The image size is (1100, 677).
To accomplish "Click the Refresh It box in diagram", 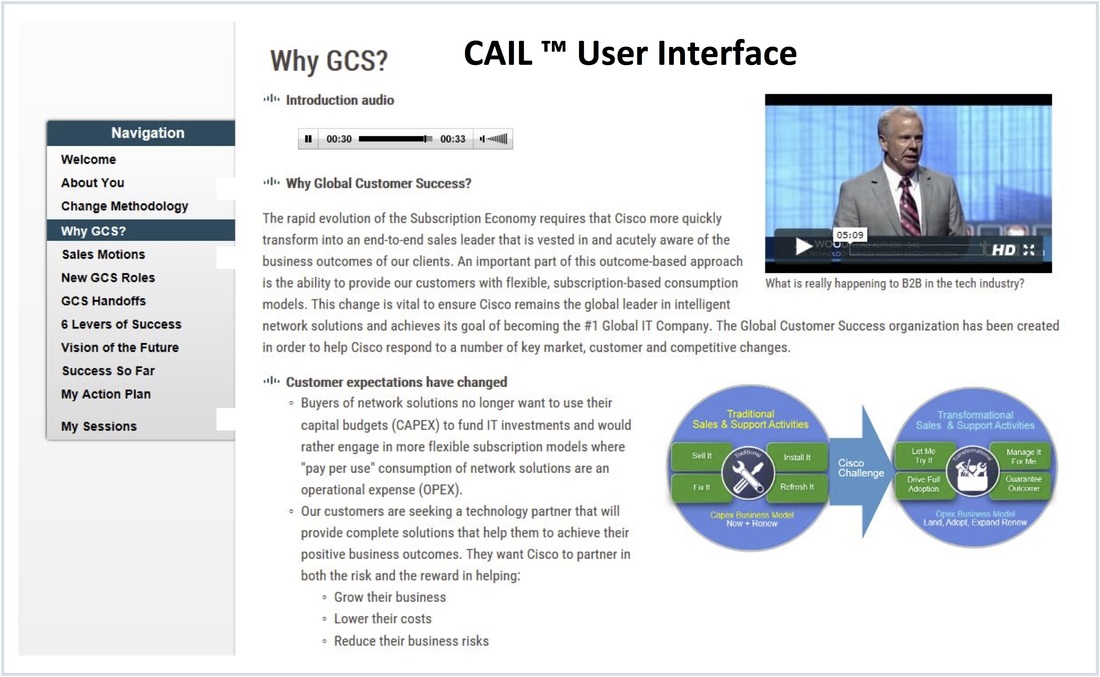I will pyautogui.click(x=797, y=487).
